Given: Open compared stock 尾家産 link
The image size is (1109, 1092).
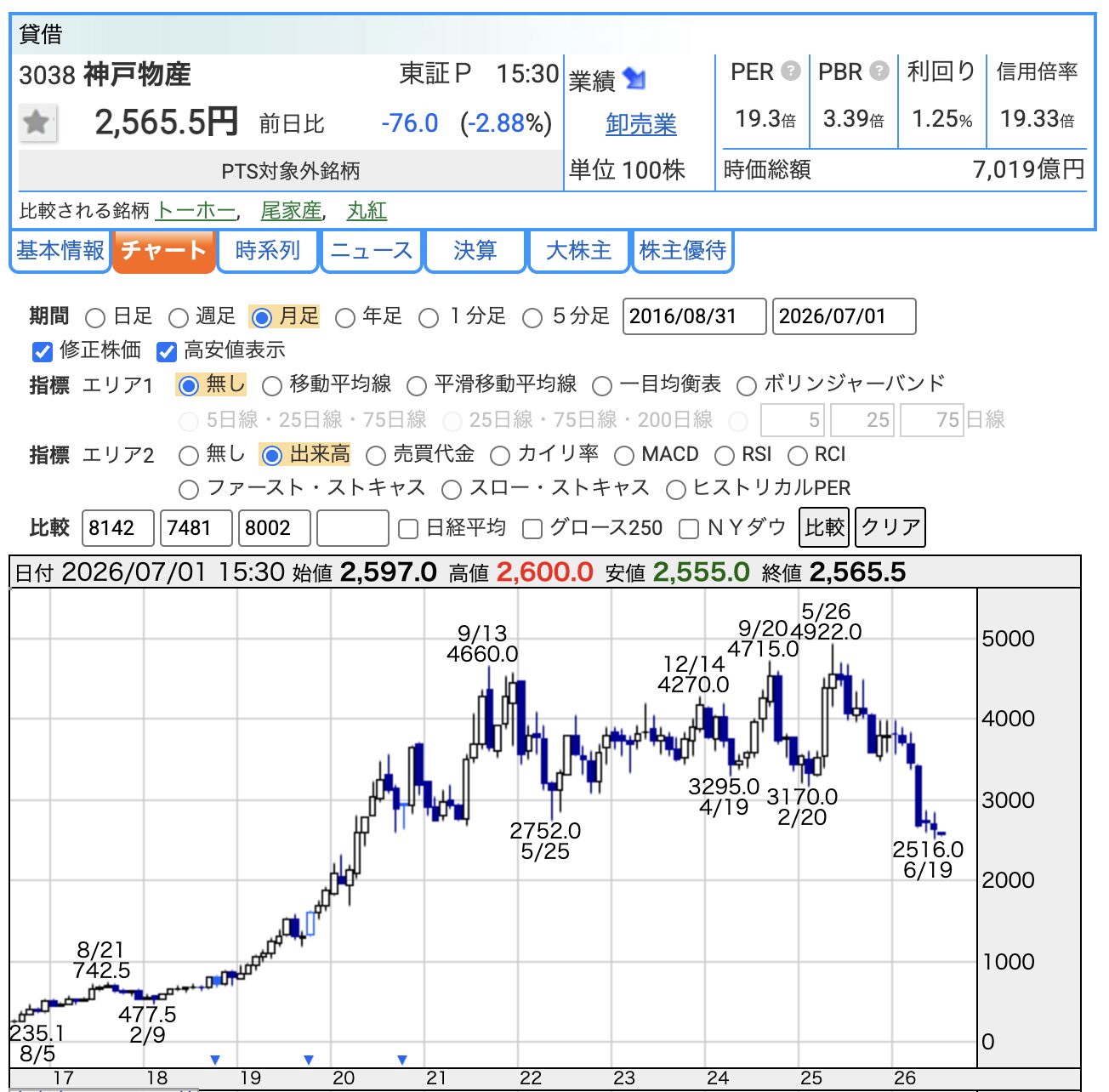Looking at the screenshot, I should coord(291,210).
